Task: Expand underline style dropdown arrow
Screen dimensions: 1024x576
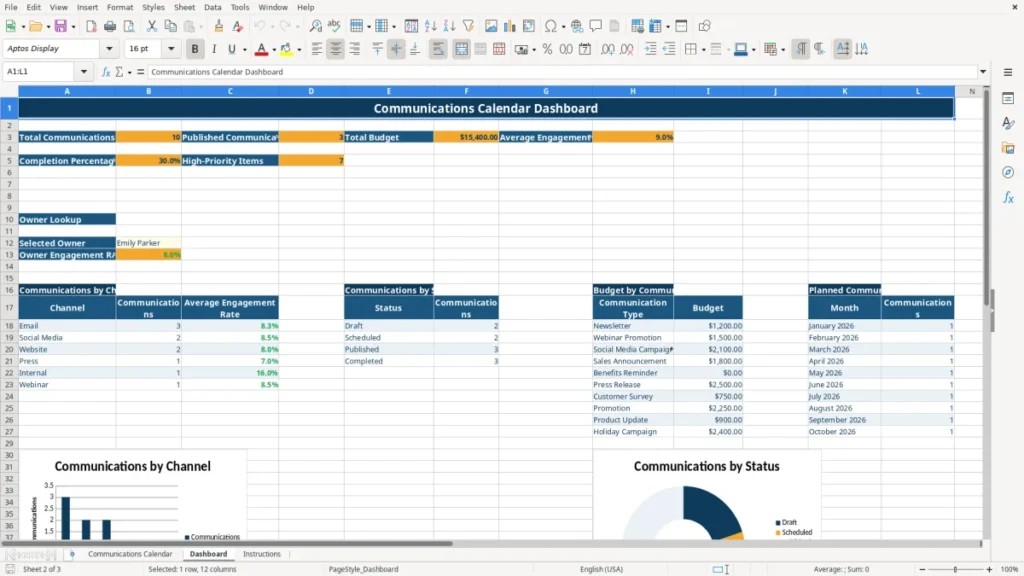Action: click(x=244, y=50)
